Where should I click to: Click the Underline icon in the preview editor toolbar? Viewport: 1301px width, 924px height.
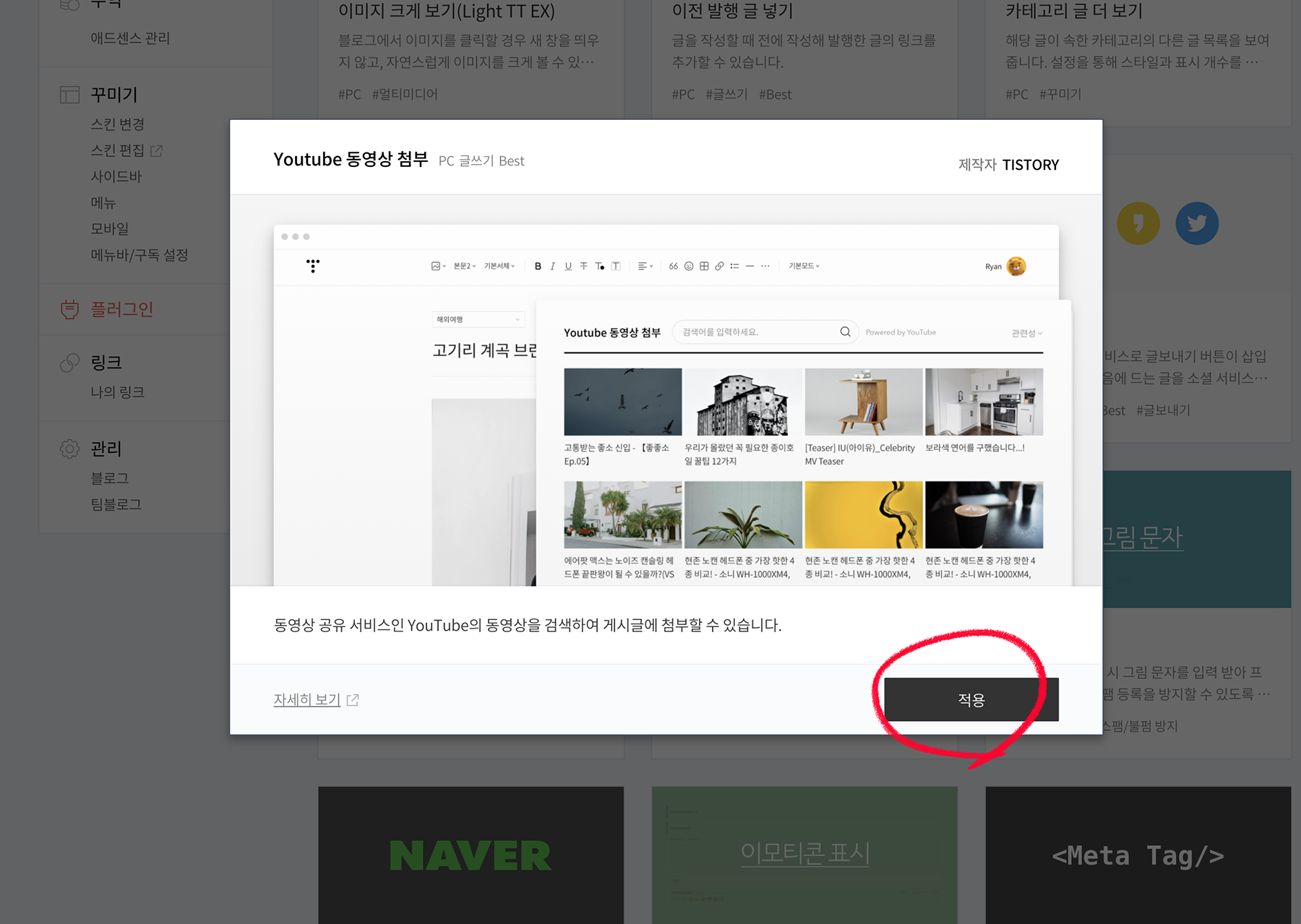tap(568, 266)
